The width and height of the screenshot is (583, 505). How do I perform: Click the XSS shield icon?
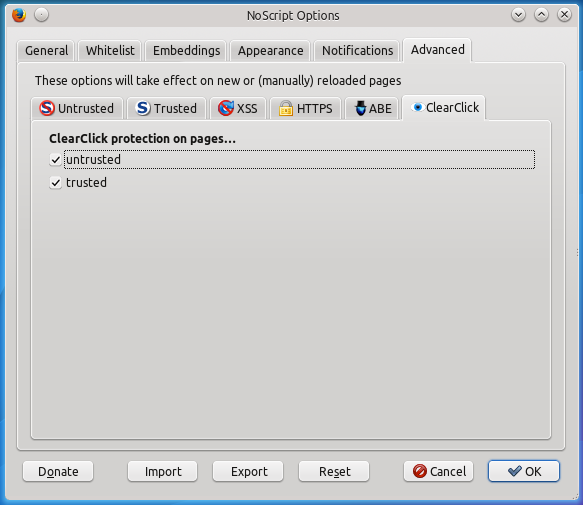(x=226, y=108)
